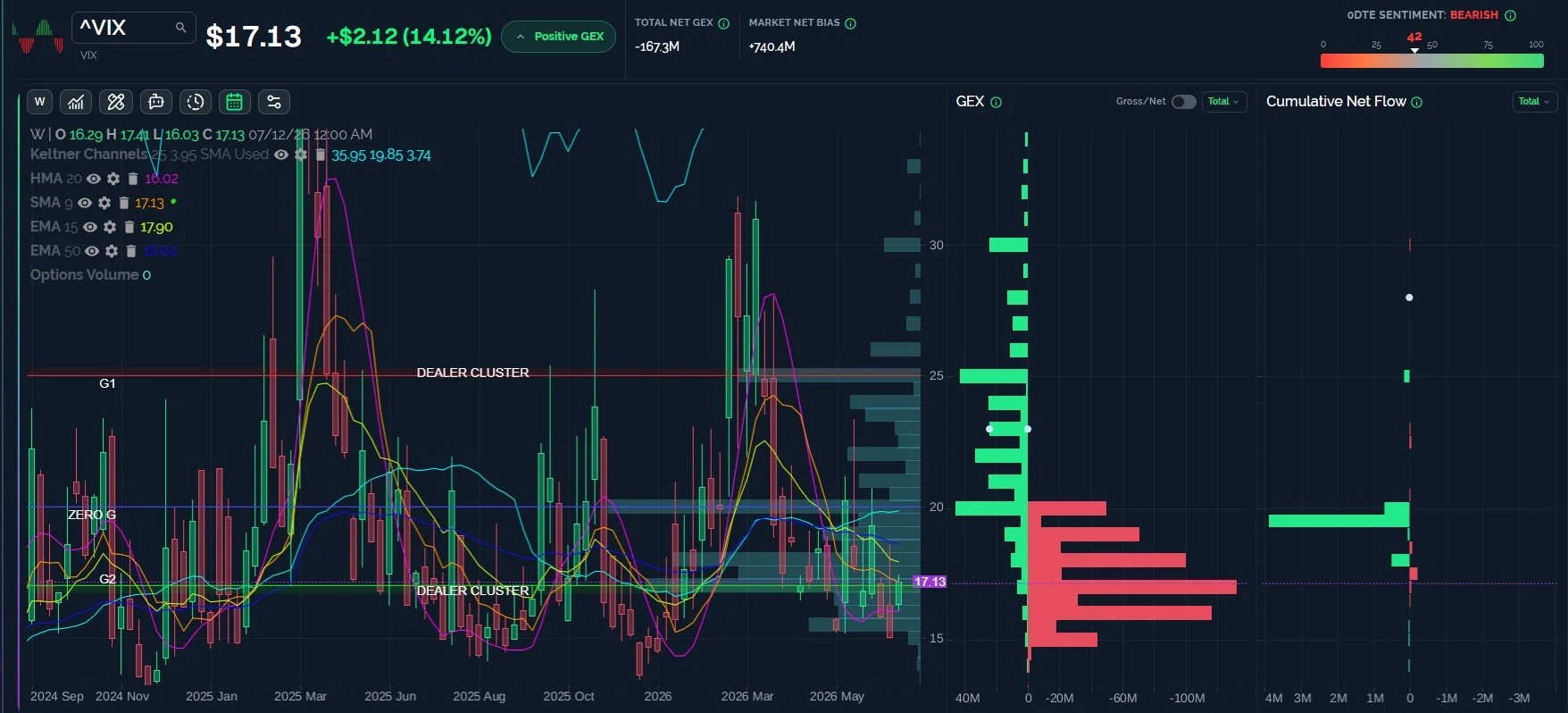Open EMA 50 settings gear
The image size is (1568, 713).
coord(112,251)
